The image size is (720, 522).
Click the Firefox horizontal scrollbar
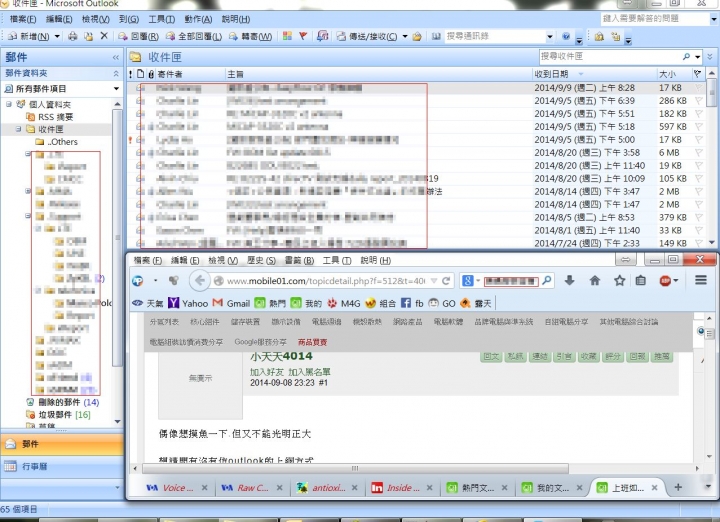coord(355,468)
